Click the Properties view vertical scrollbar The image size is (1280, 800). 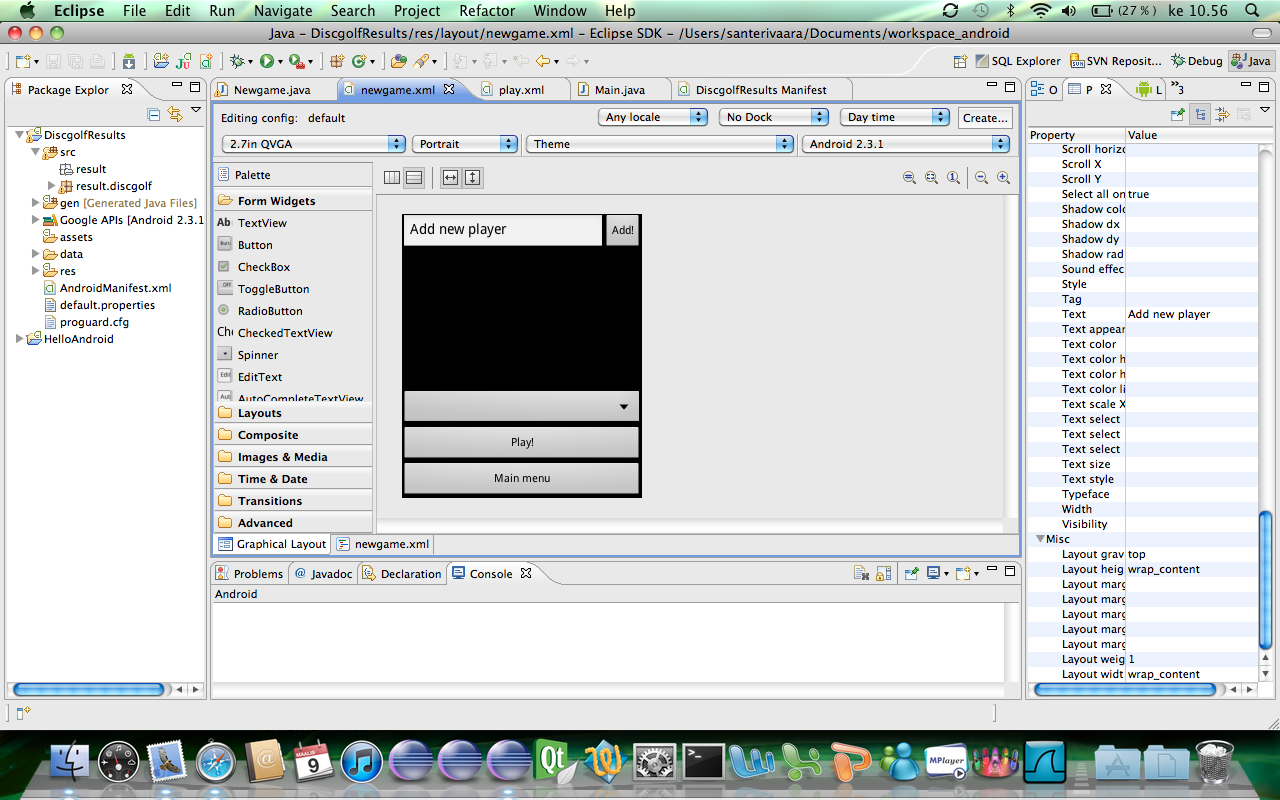click(x=1266, y=580)
